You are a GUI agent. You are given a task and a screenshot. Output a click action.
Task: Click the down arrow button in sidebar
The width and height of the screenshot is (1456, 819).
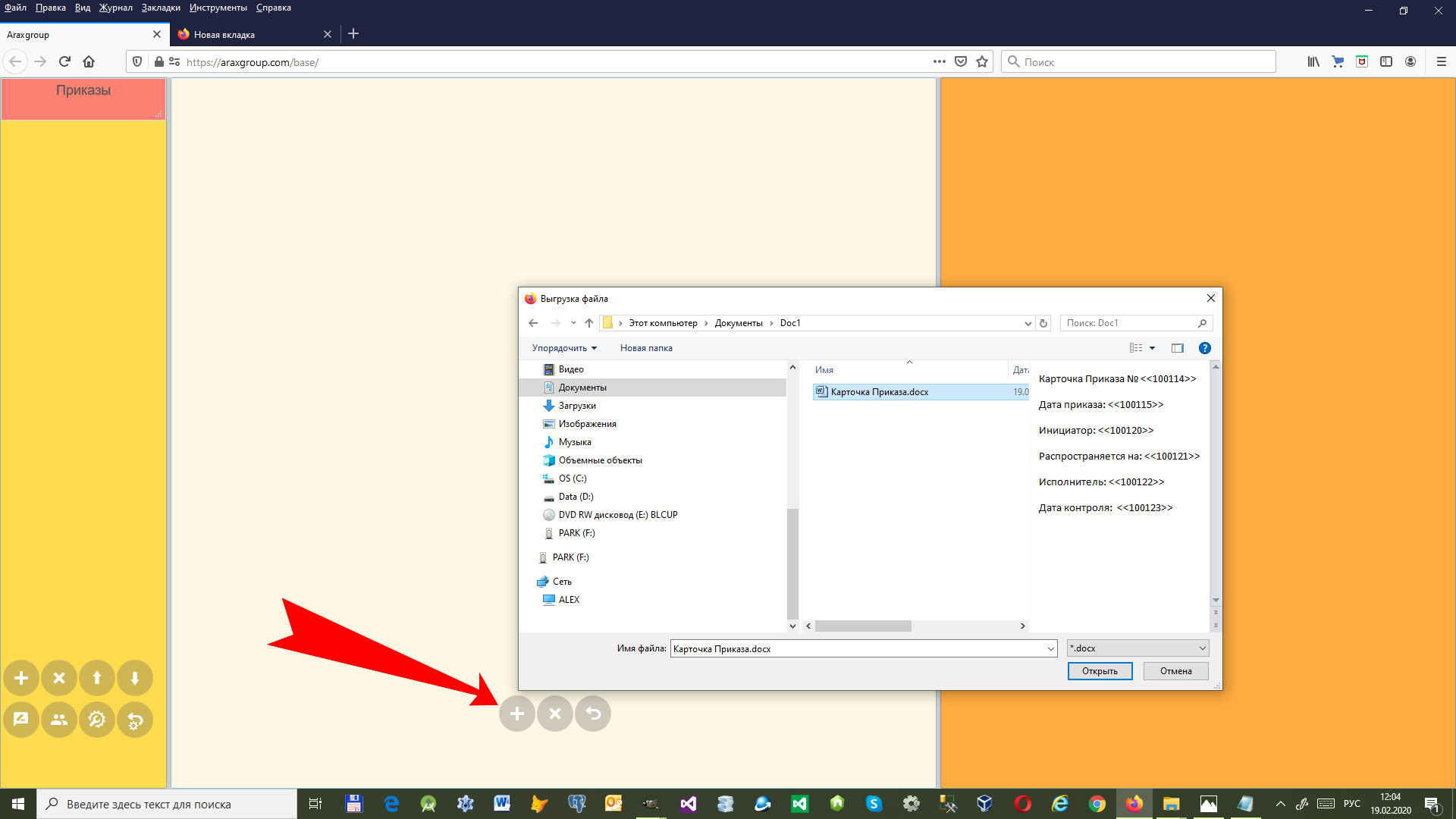coord(135,678)
